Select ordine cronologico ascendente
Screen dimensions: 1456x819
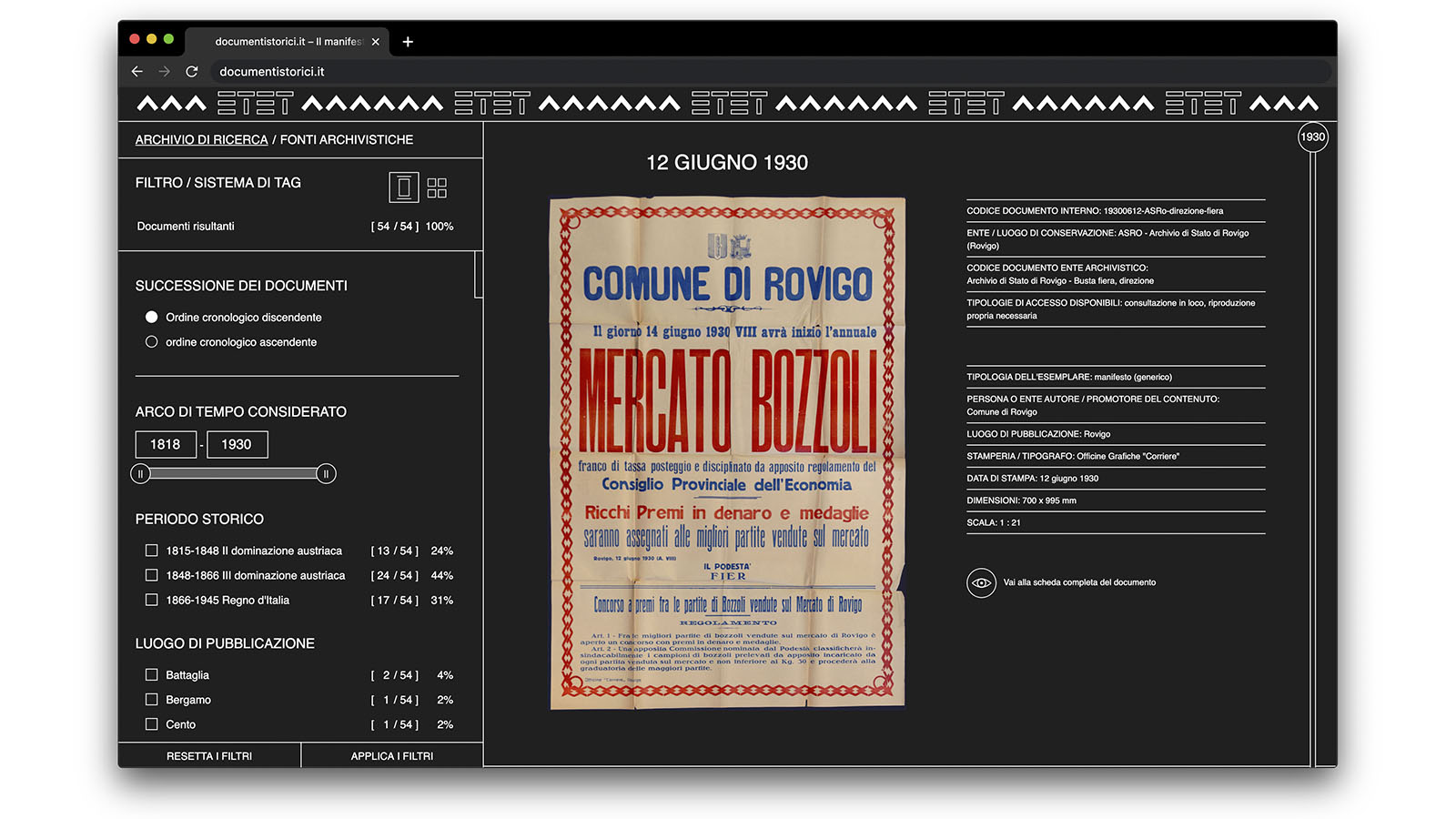coord(151,341)
